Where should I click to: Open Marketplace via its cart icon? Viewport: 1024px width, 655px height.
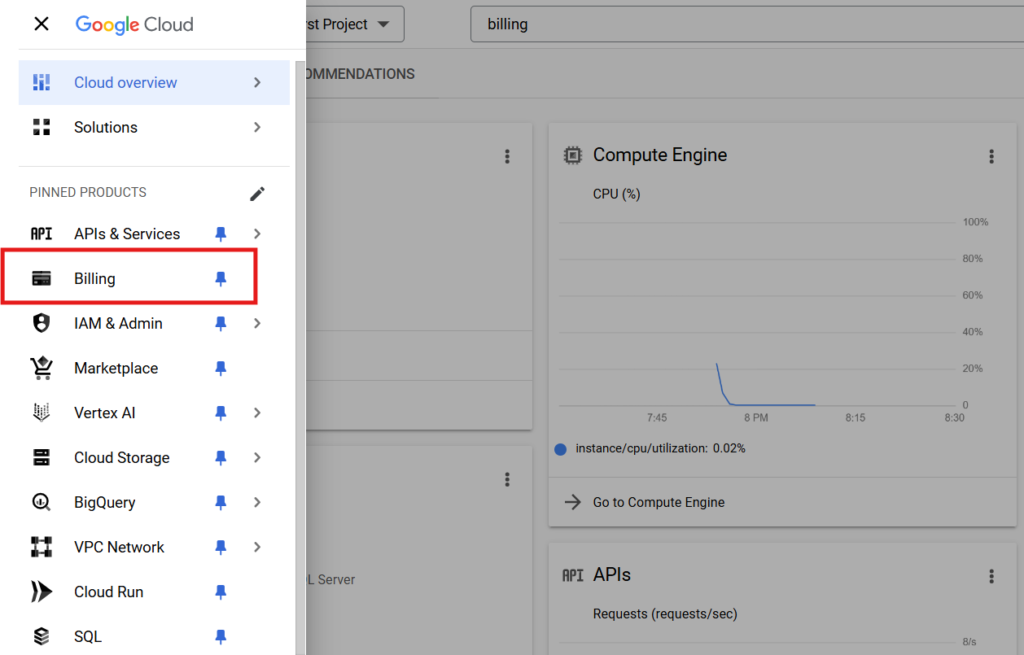coord(41,368)
